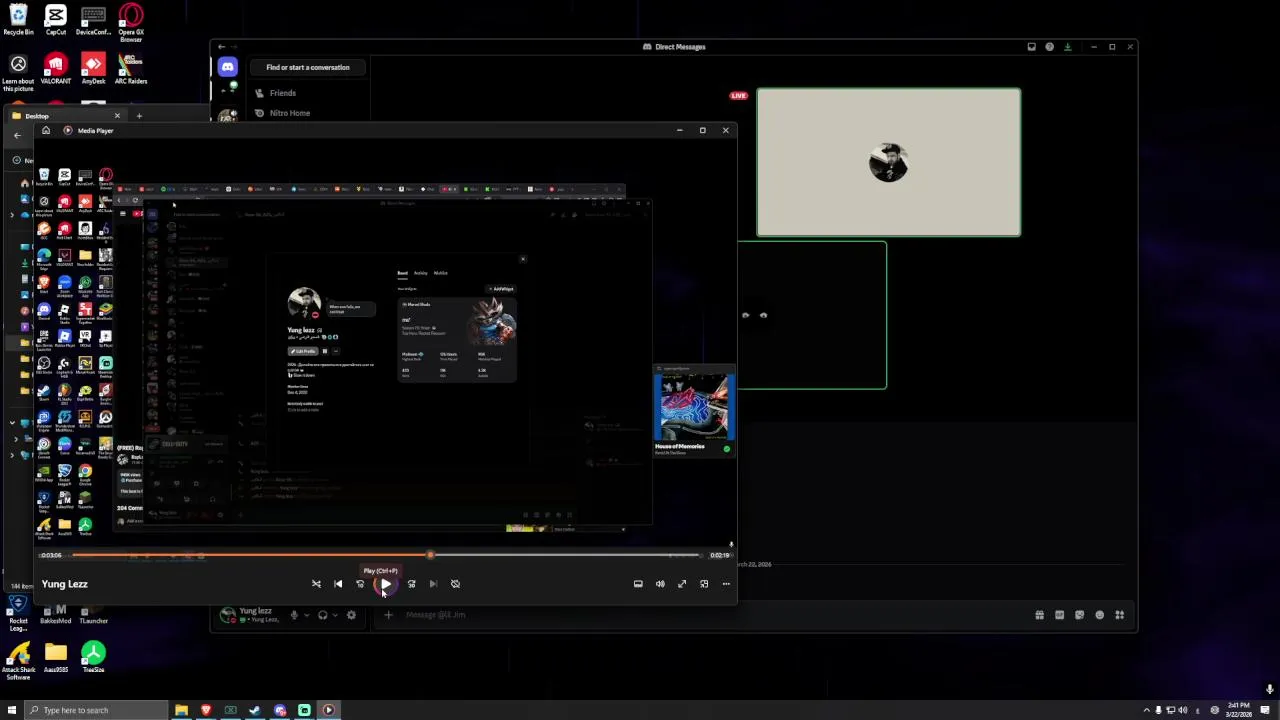
Task: Open Media Player from the taskbar
Action: coord(328,710)
